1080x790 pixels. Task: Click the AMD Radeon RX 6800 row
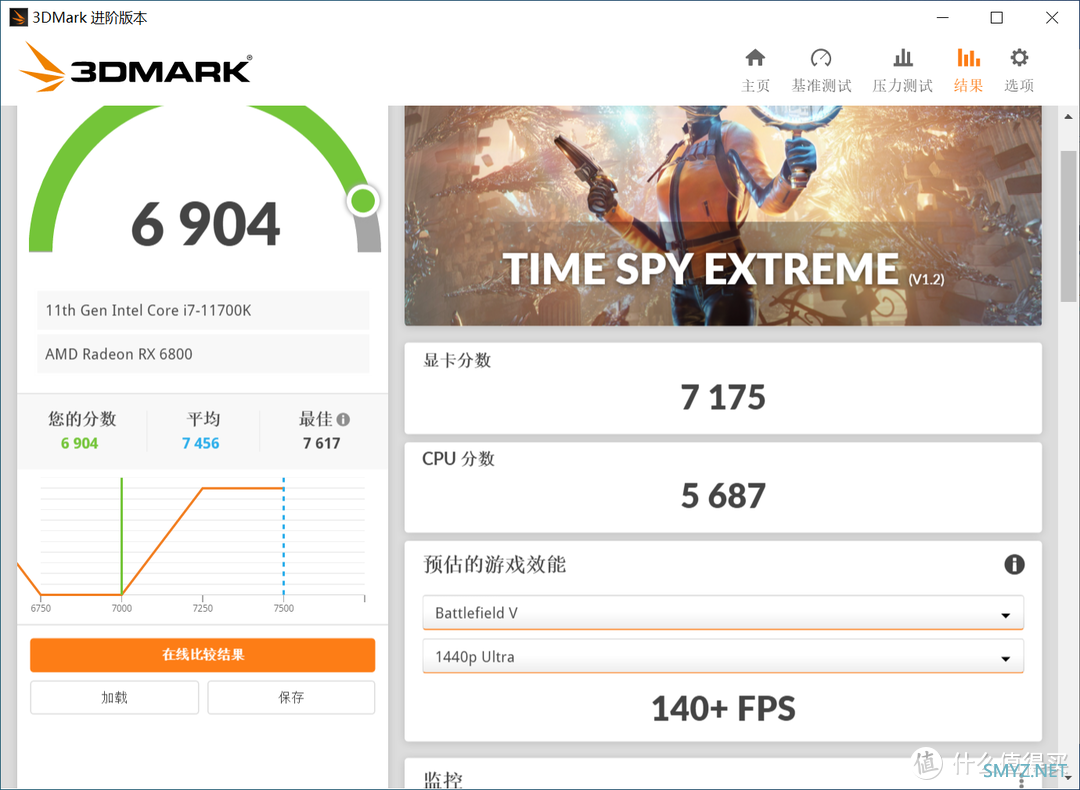pyautogui.click(x=203, y=354)
